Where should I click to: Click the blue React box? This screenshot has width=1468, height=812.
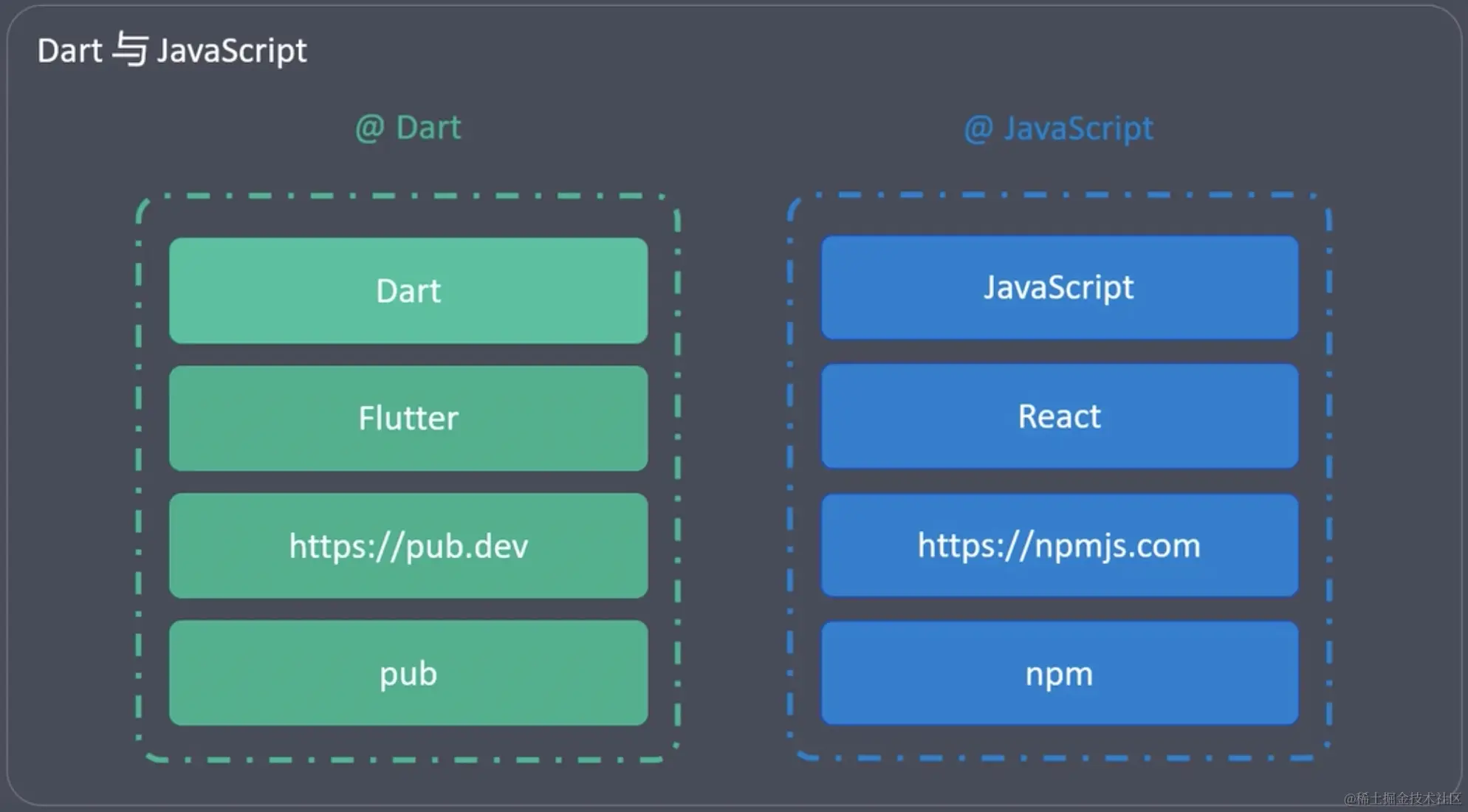(x=1059, y=416)
